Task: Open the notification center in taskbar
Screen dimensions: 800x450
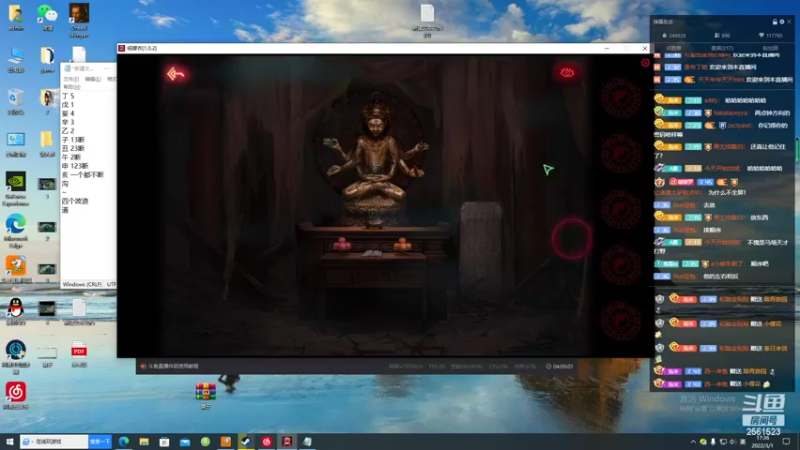Action: (x=786, y=441)
